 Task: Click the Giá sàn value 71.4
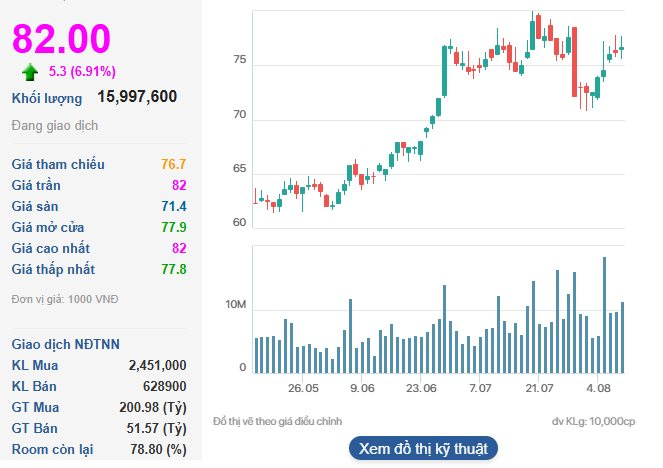[173, 206]
